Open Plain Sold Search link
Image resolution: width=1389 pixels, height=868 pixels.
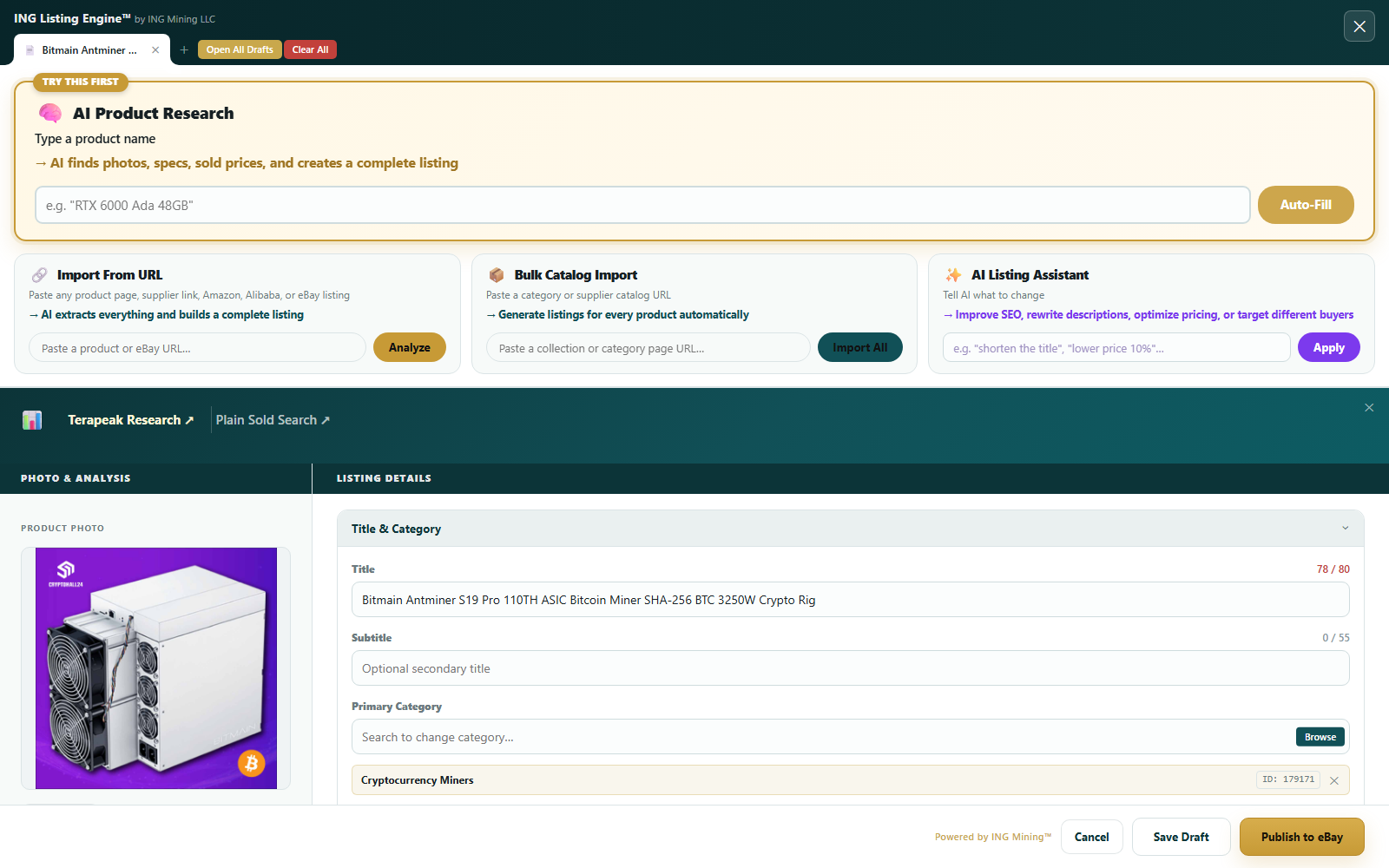273,420
